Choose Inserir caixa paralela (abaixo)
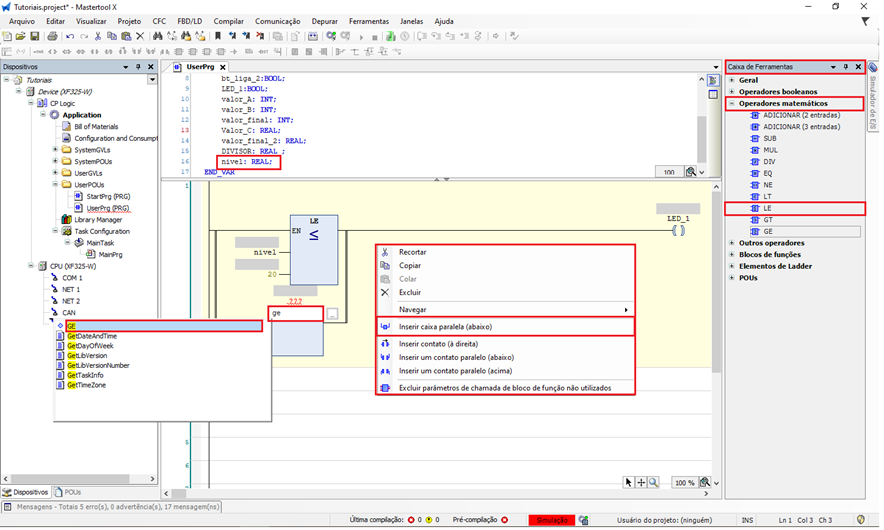The width and height of the screenshot is (884, 530). pos(445,326)
